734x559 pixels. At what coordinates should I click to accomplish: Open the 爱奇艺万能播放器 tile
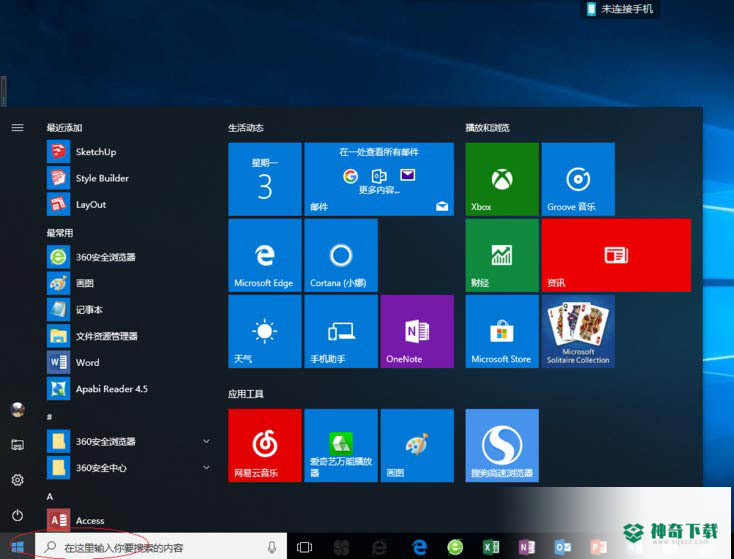click(341, 445)
